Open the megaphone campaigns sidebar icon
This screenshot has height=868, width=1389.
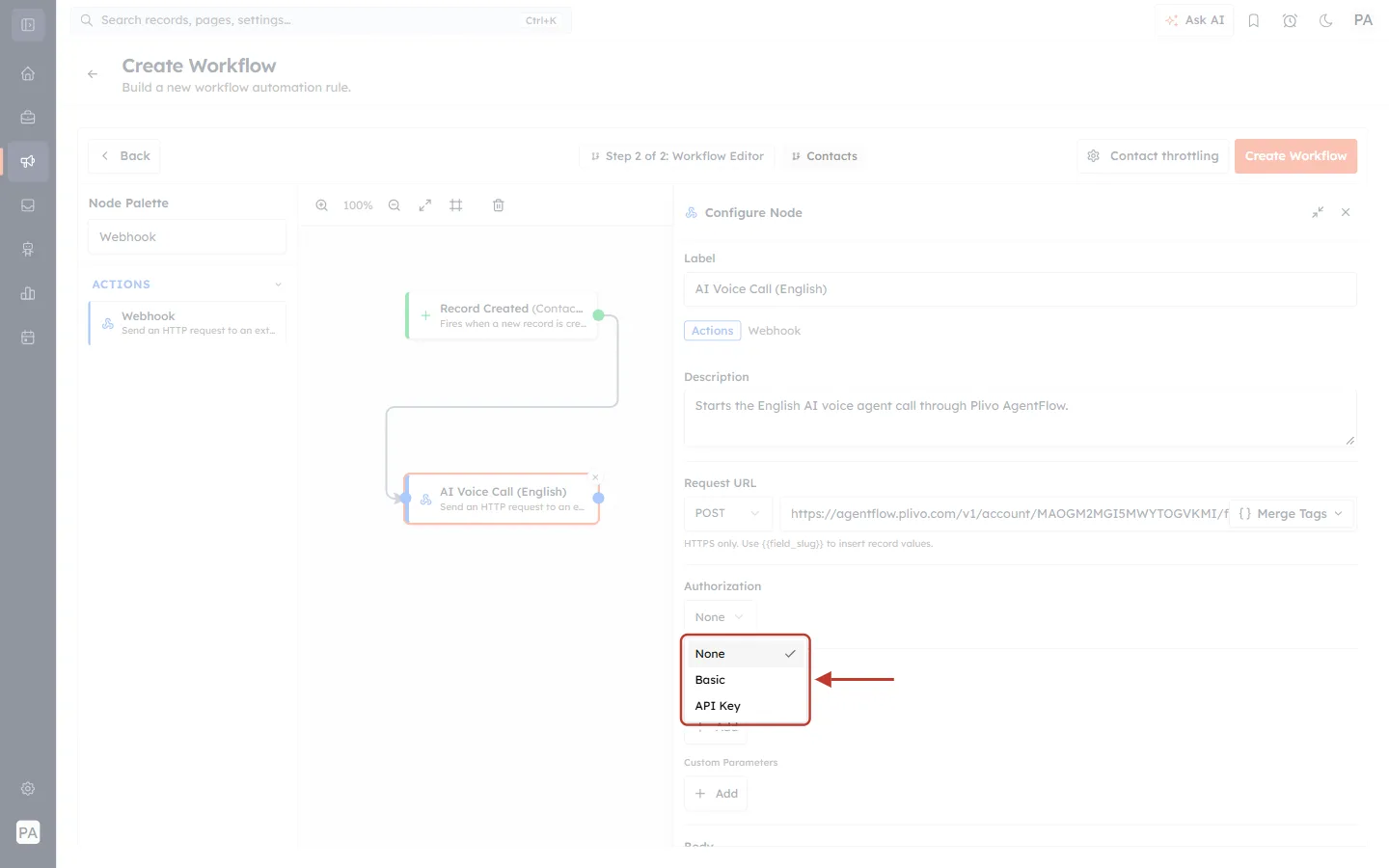[28, 161]
